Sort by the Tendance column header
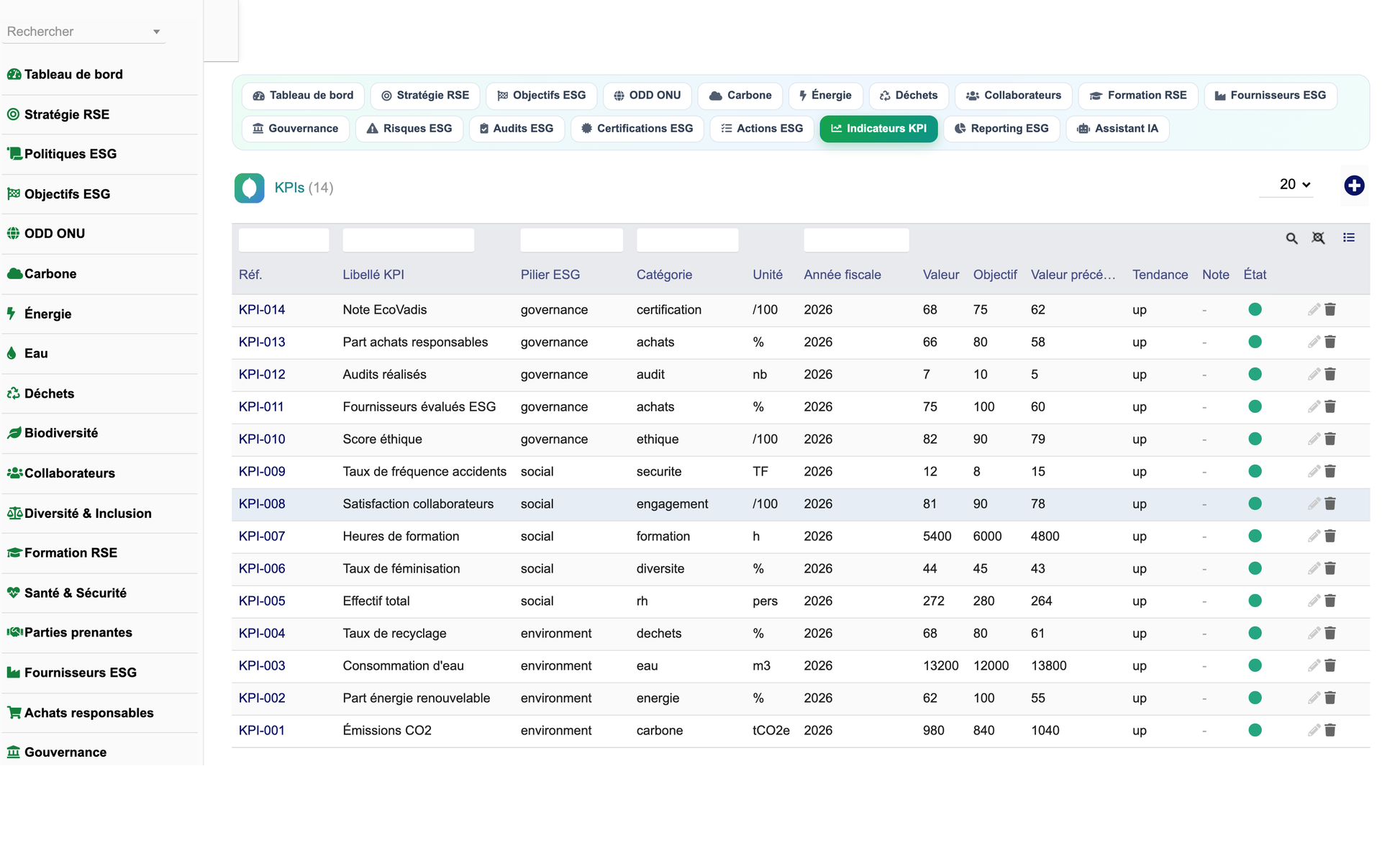 [x=1160, y=275]
